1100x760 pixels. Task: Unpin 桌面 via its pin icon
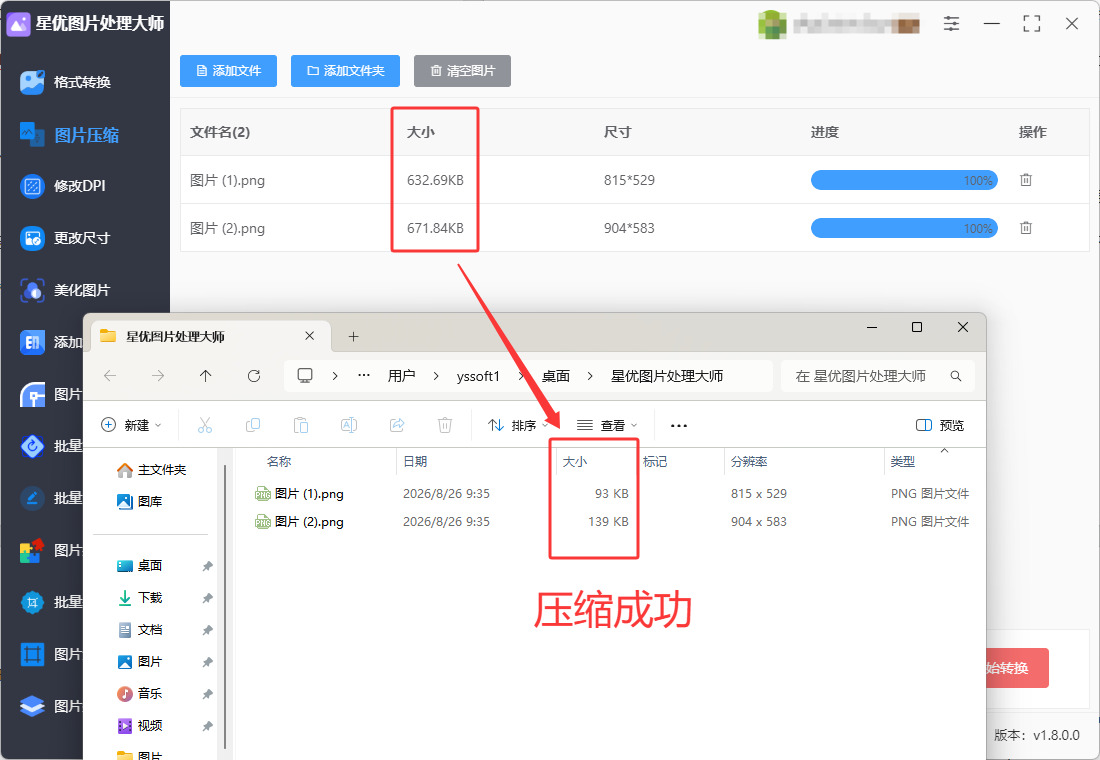coord(208,566)
